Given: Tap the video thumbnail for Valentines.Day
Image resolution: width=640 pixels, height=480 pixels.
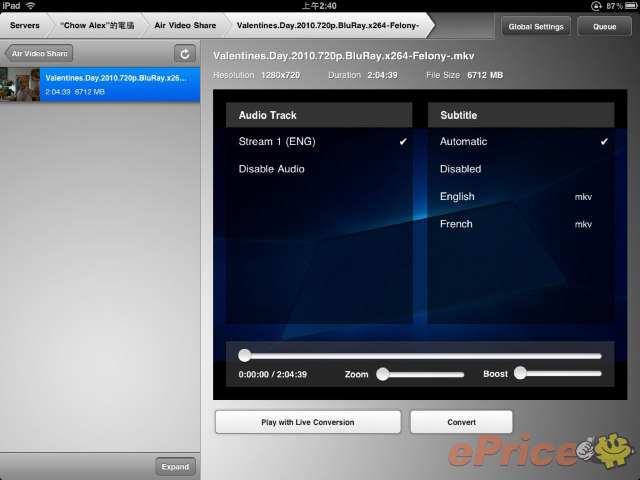Looking at the screenshot, I should click(20, 84).
